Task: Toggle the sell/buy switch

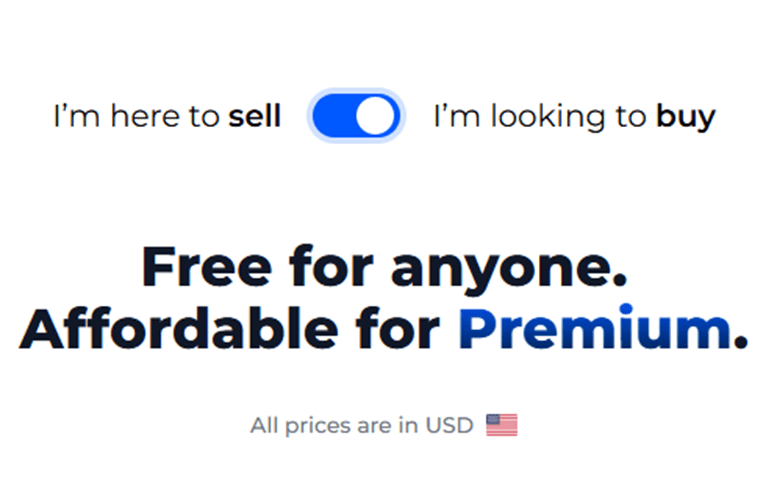Action: 356,117
